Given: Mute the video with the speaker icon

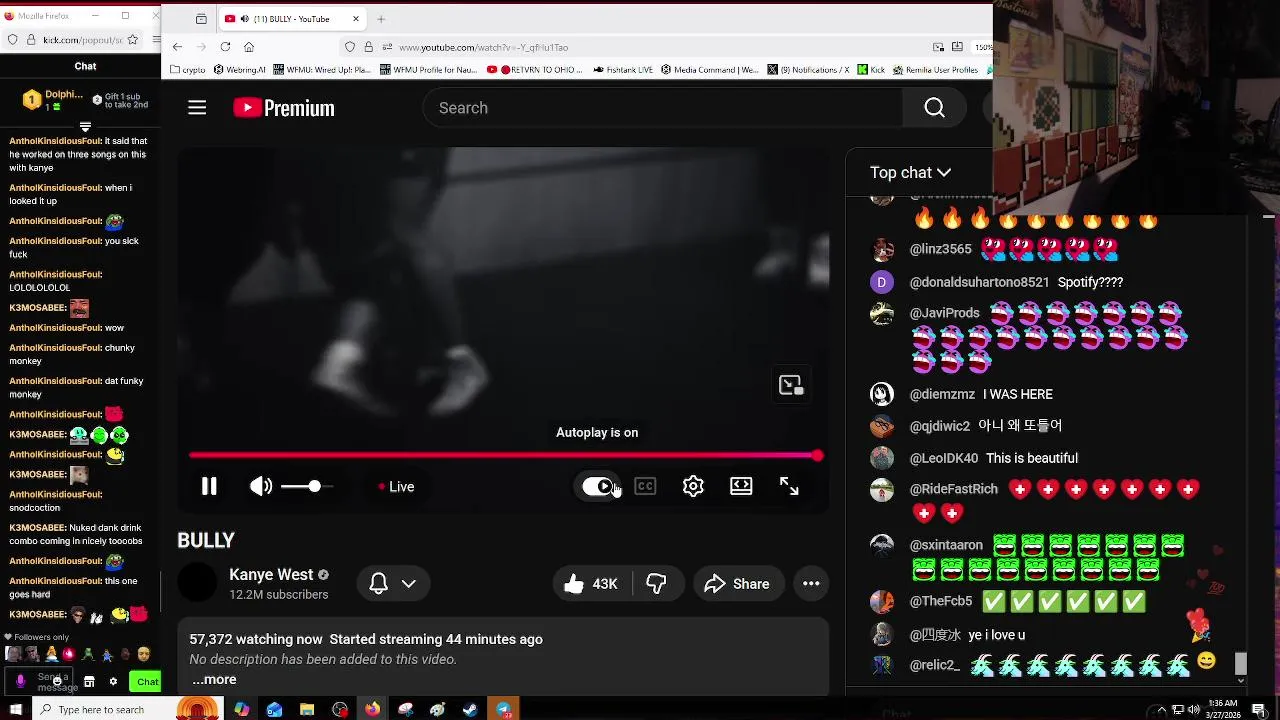Looking at the screenshot, I should [261, 487].
